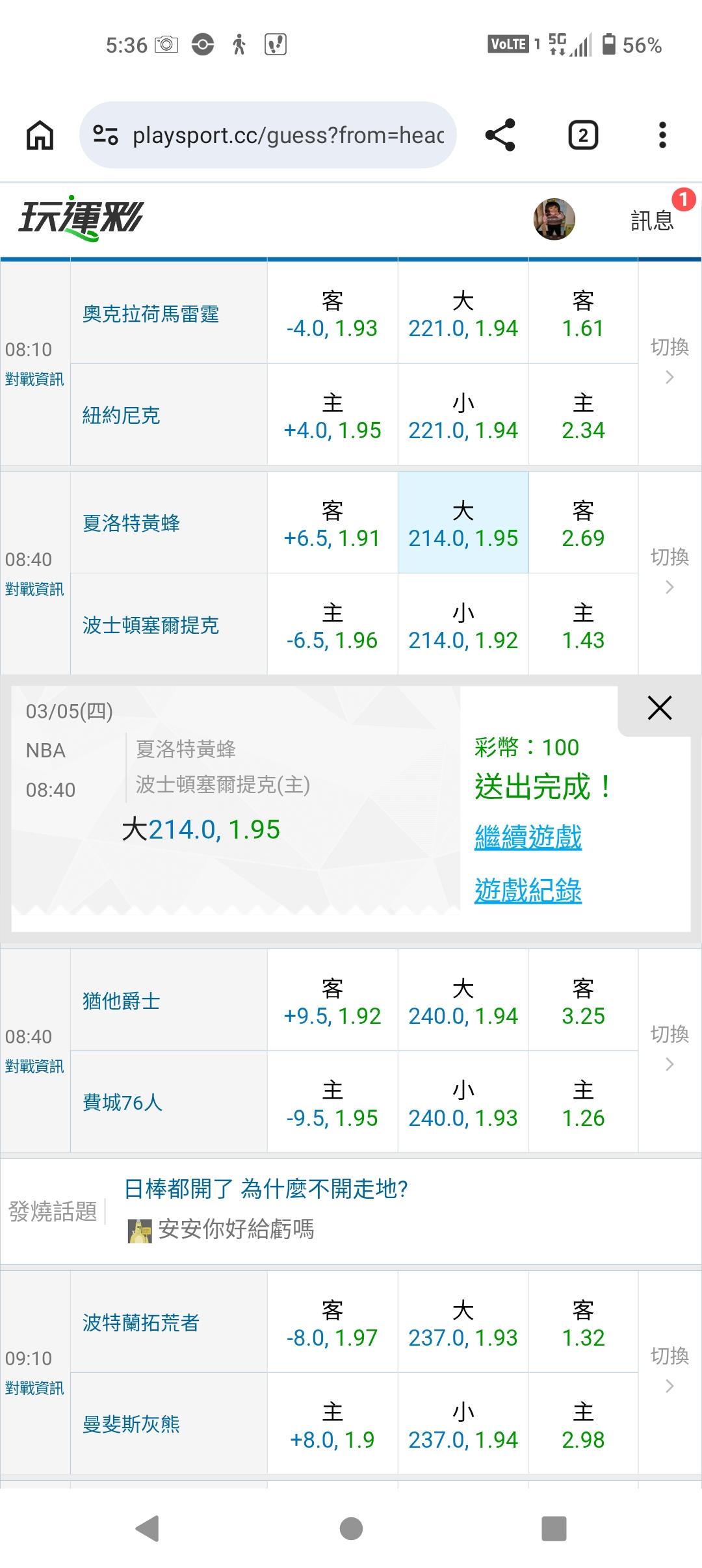Open the tab switcher showing 2 tabs
The image size is (702, 1568).
[x=583, y=135]
